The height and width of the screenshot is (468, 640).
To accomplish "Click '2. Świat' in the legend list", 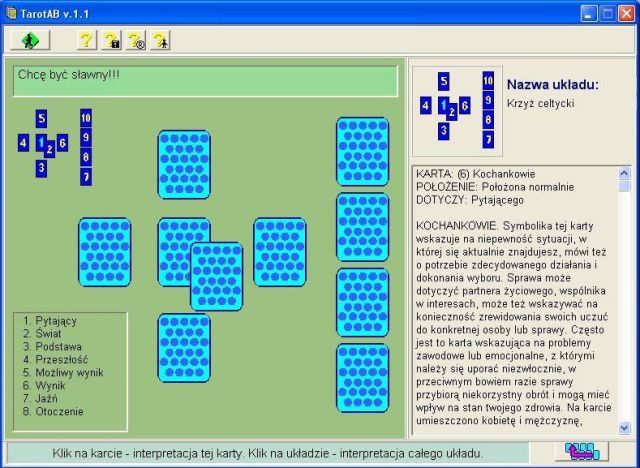I will pos(42,333).
